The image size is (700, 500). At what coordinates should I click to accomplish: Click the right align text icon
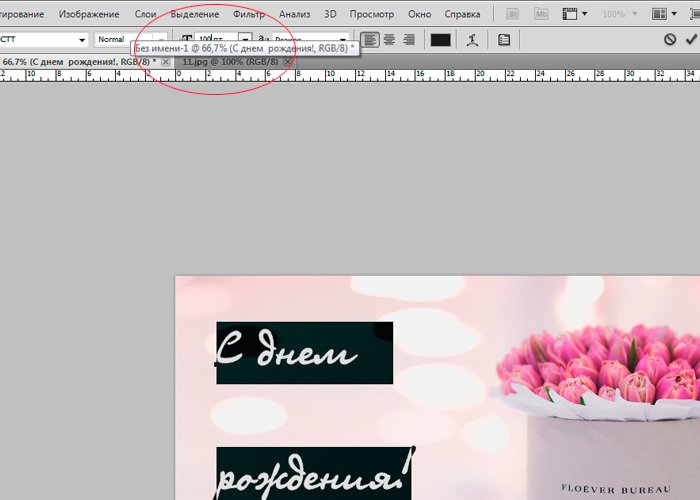(407, 40)
